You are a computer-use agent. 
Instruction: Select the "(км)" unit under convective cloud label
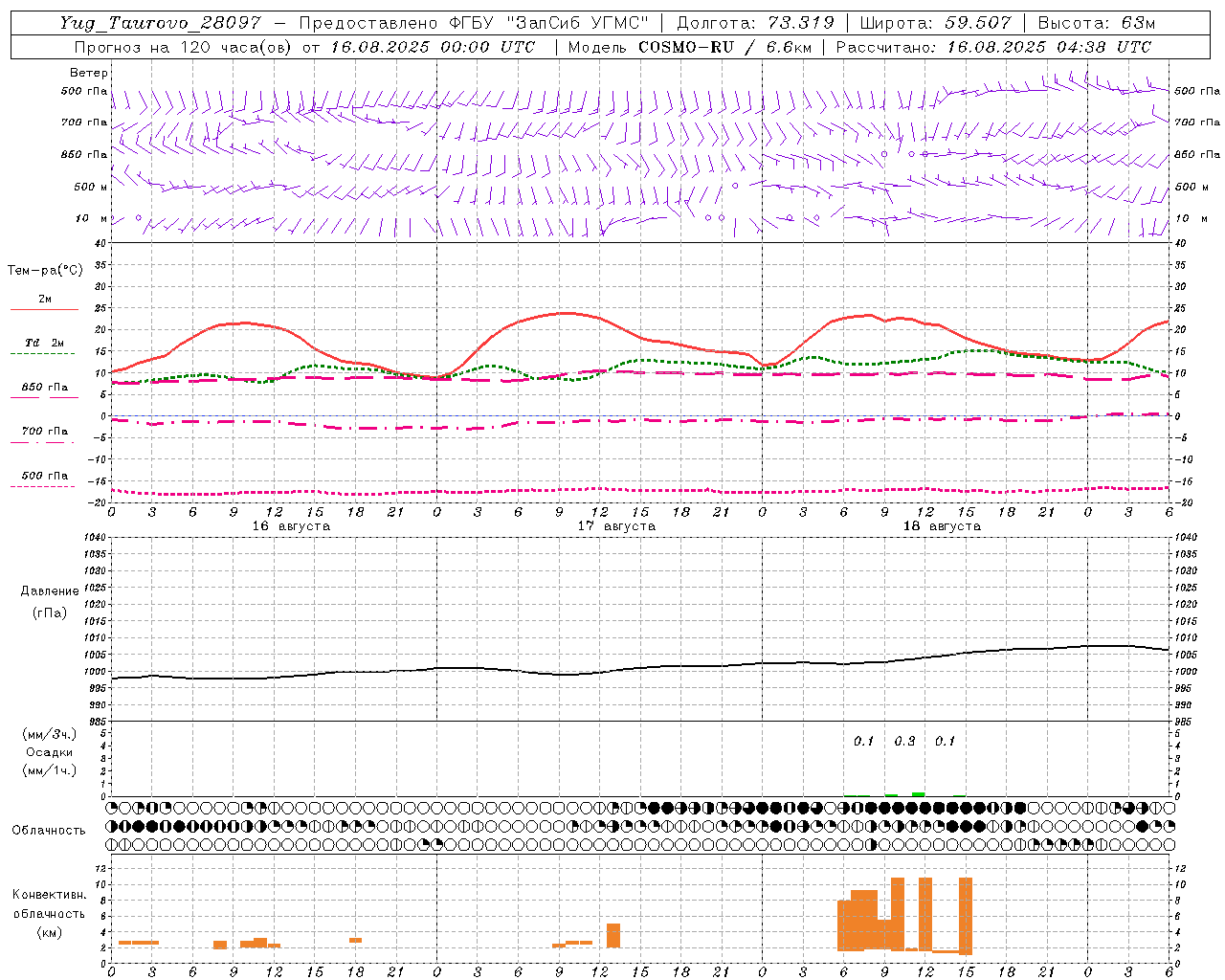[50, 932]
